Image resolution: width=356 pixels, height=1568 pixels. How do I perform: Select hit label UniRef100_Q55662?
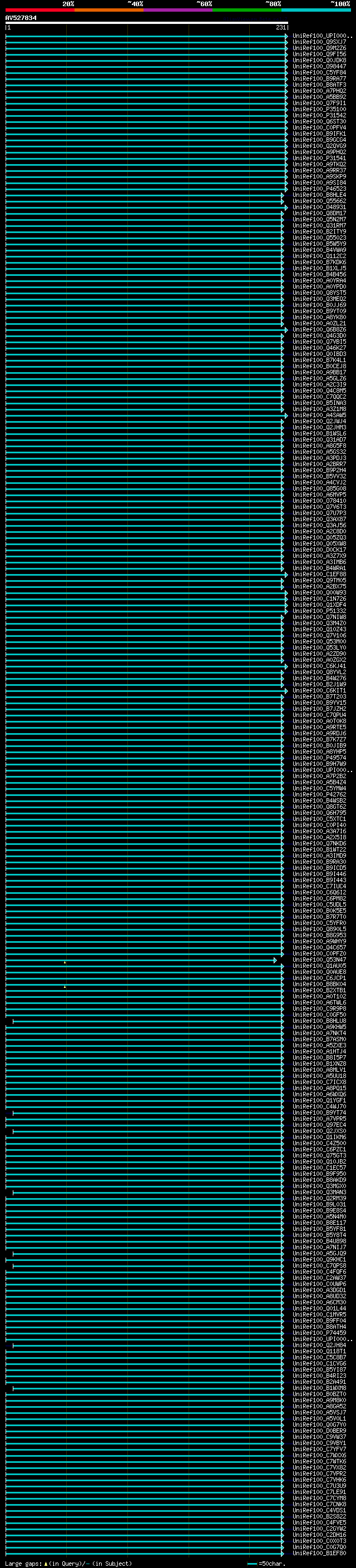(319, 201)
